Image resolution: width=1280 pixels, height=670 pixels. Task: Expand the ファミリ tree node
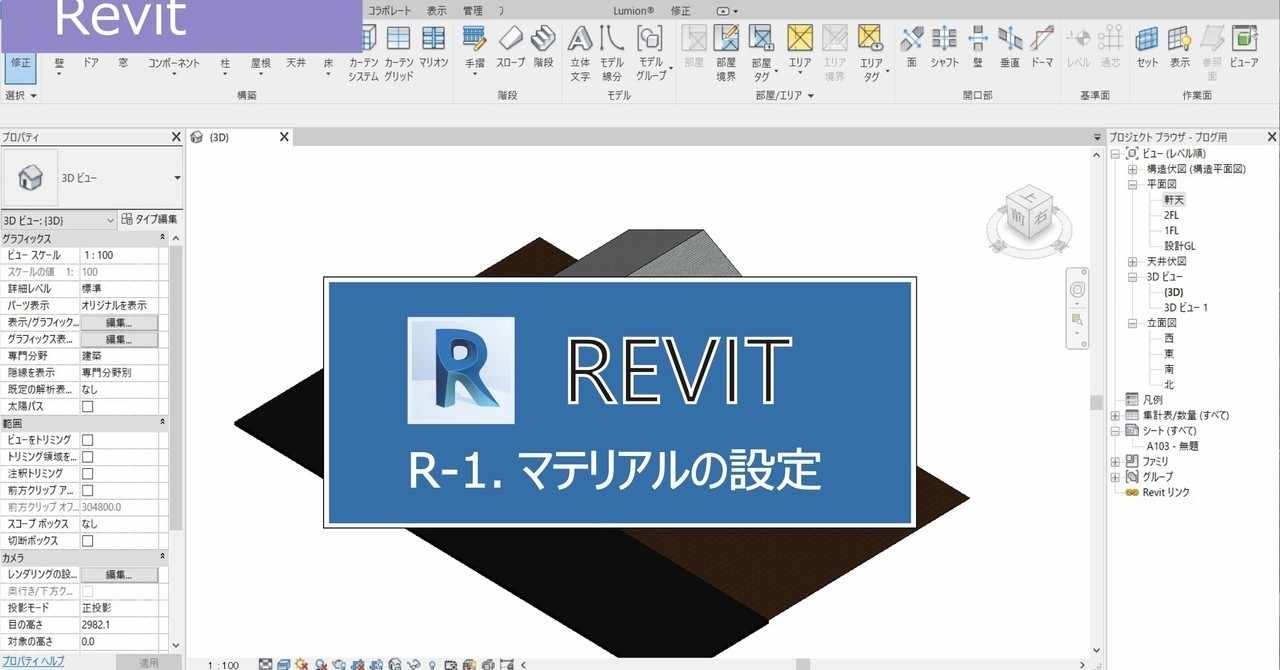tap(1116, 462)
